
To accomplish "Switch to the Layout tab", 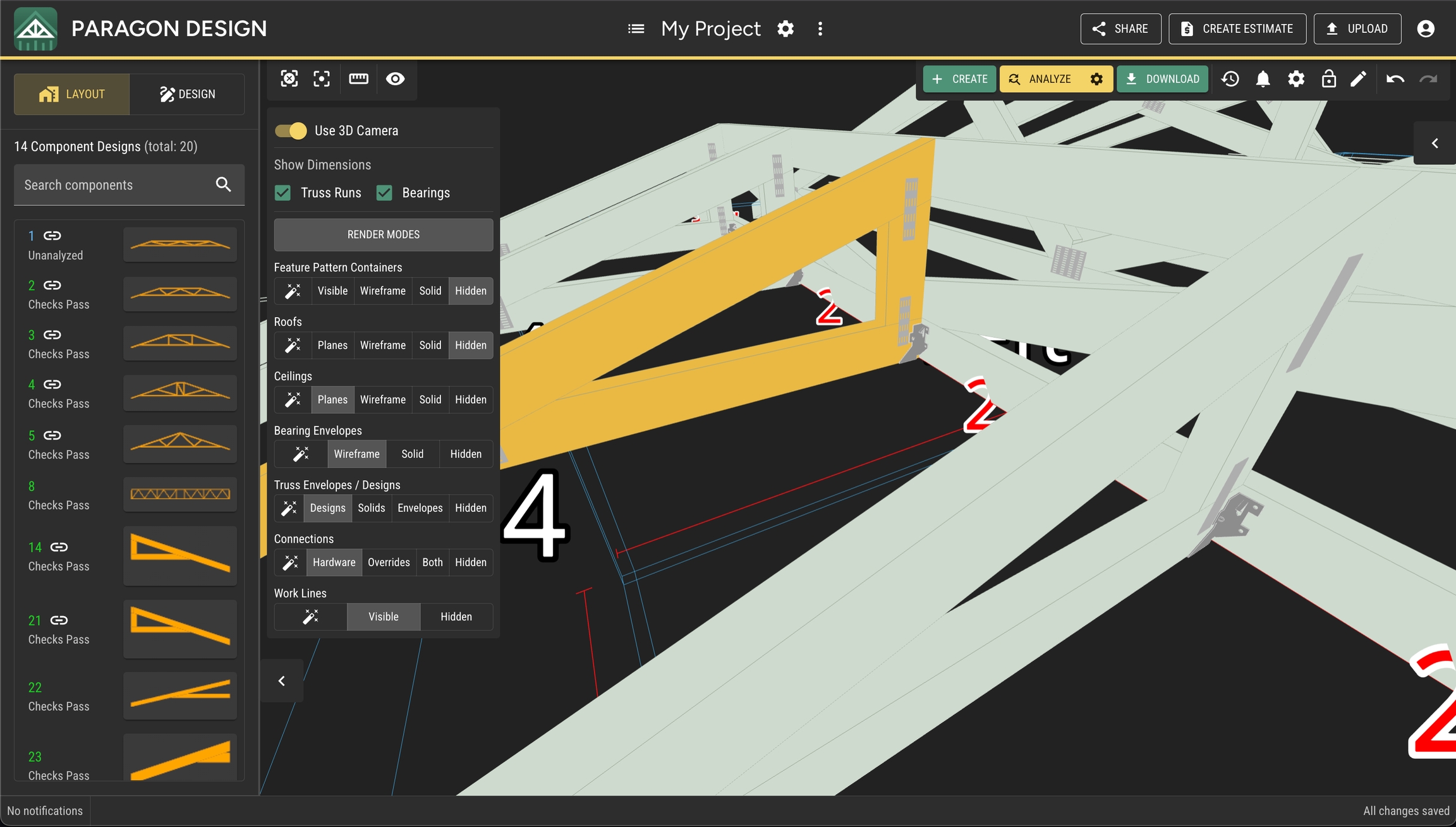I will pos(72,94).
